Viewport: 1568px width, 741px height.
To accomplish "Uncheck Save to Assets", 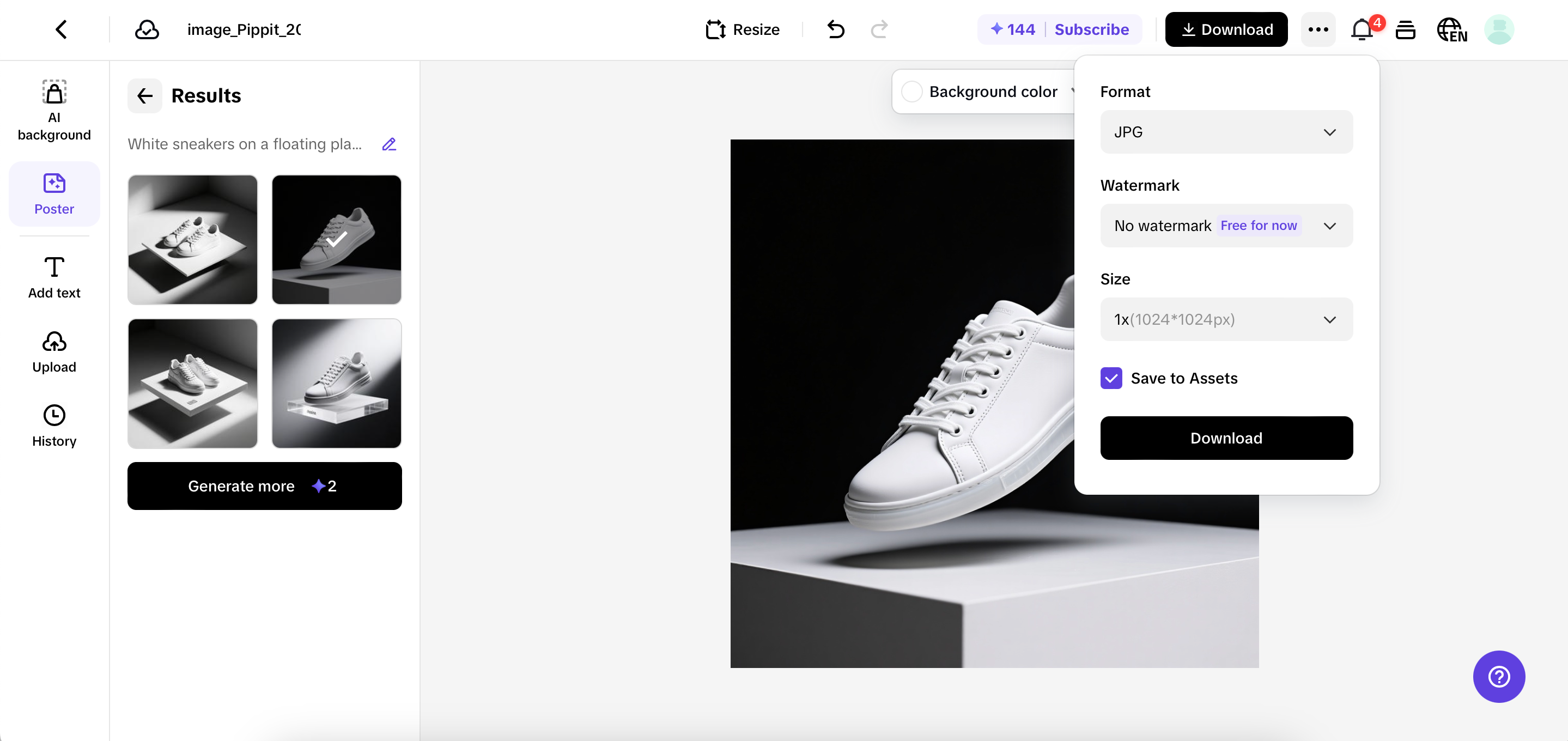I will coord(1111,378).
